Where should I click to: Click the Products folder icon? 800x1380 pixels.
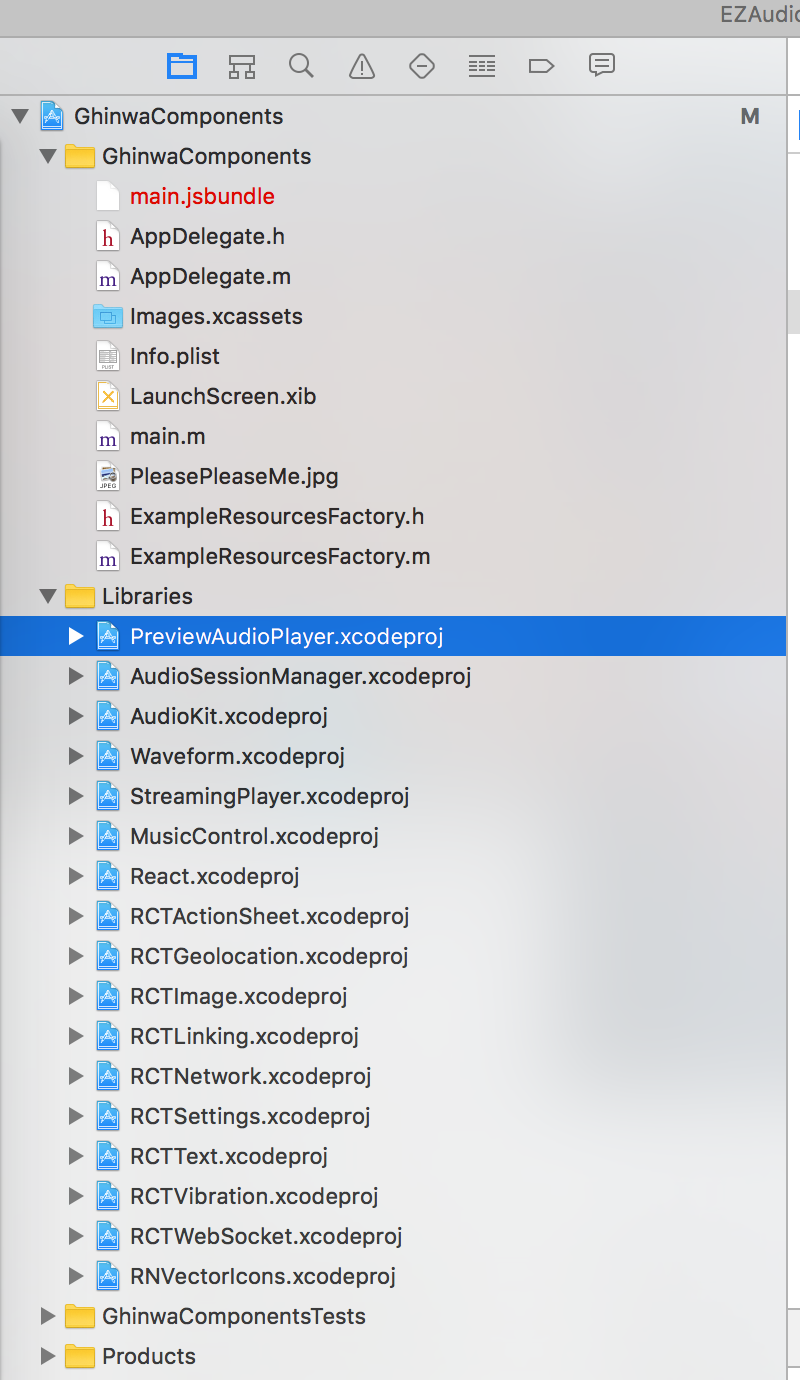pyautogui.click(x=79, y=1356)
